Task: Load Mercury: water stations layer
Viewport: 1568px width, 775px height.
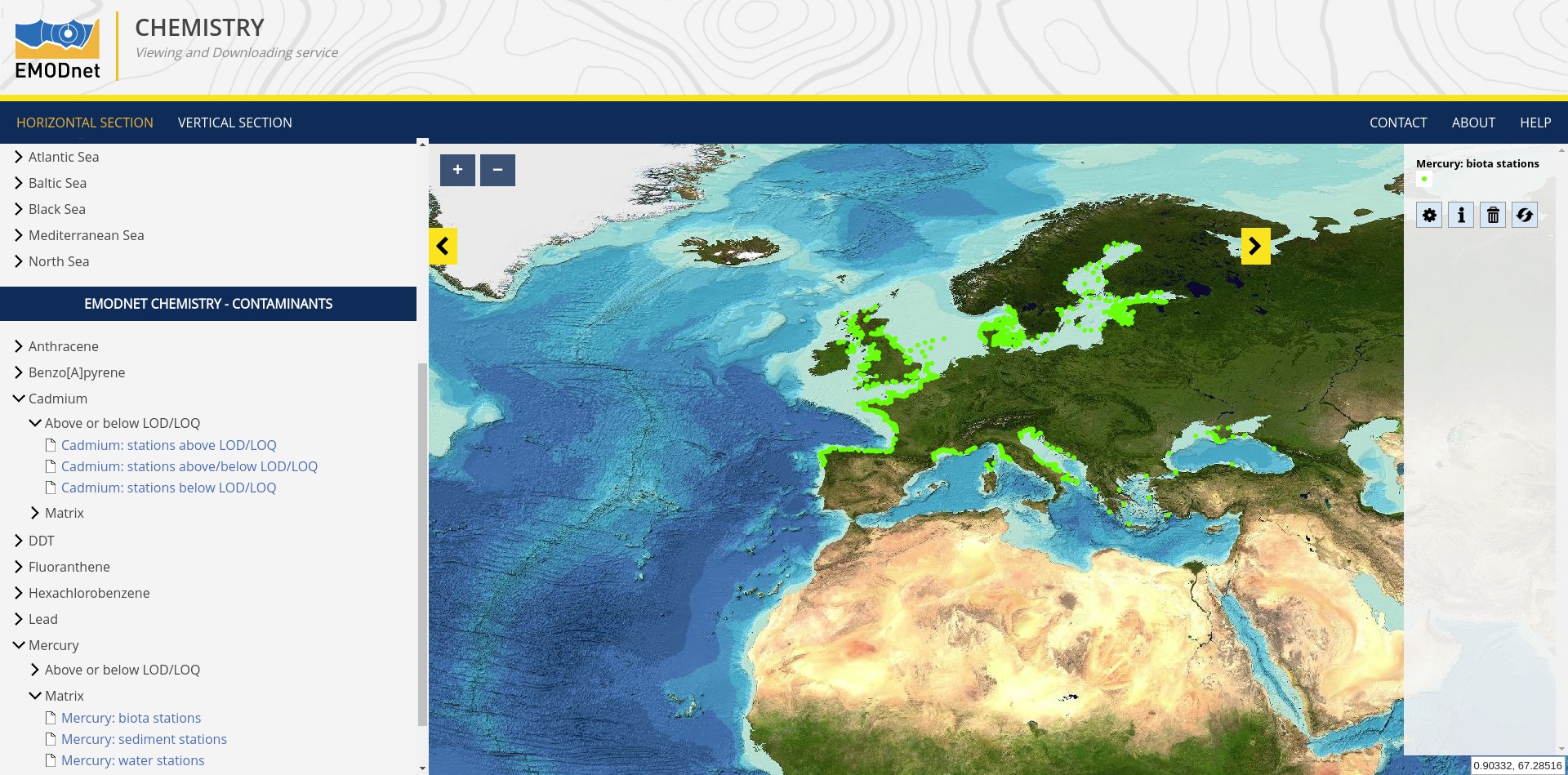Action: coord(133,760)
